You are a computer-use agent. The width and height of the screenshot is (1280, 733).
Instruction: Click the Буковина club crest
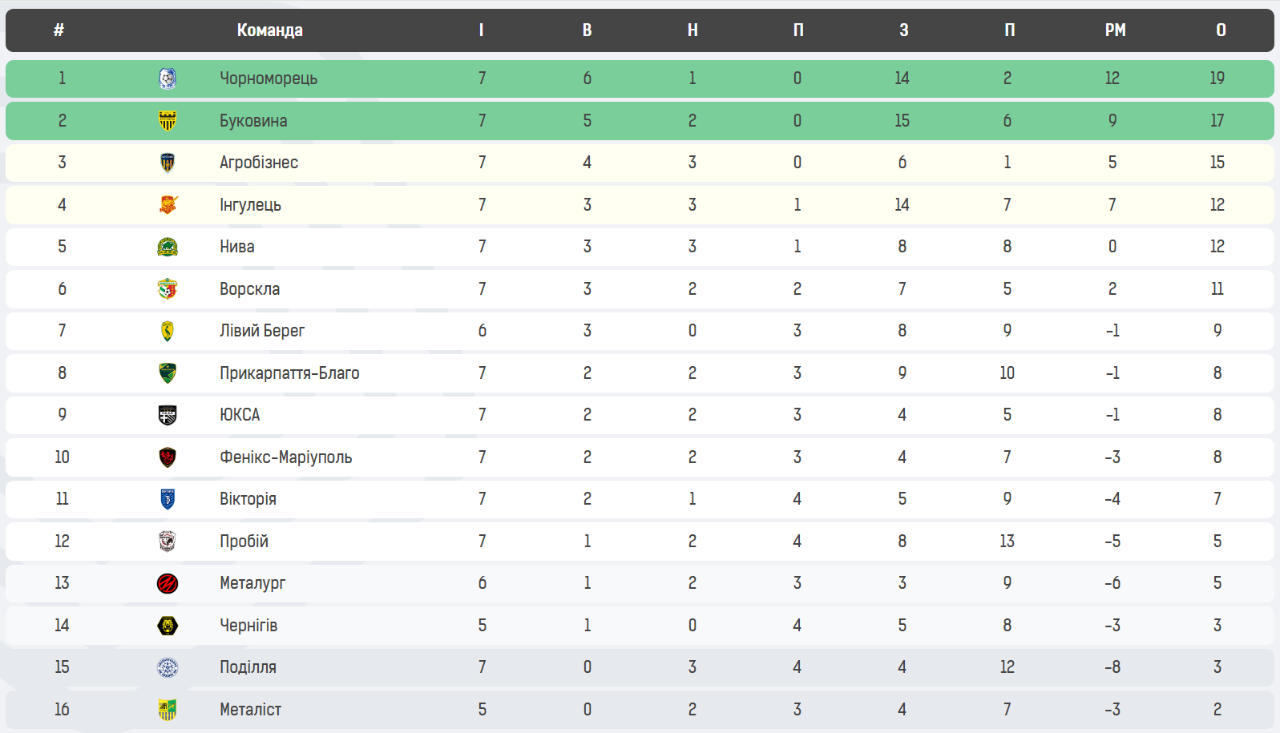point(168,121)
